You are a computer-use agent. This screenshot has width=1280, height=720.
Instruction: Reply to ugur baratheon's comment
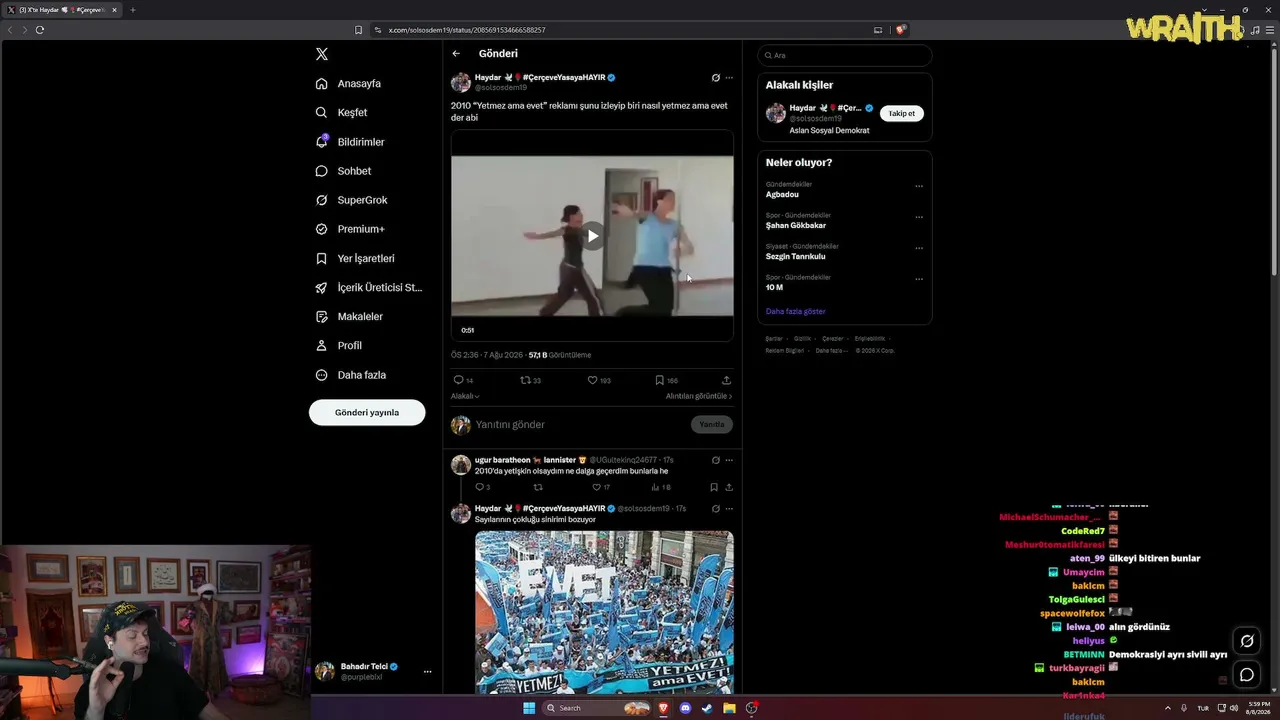(482, 487)
